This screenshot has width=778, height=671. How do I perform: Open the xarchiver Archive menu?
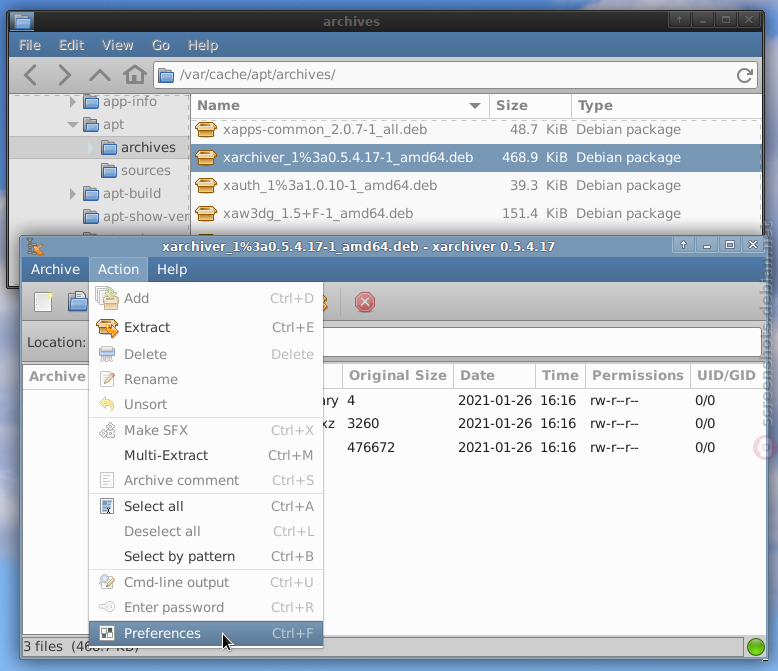pos(55,269)
